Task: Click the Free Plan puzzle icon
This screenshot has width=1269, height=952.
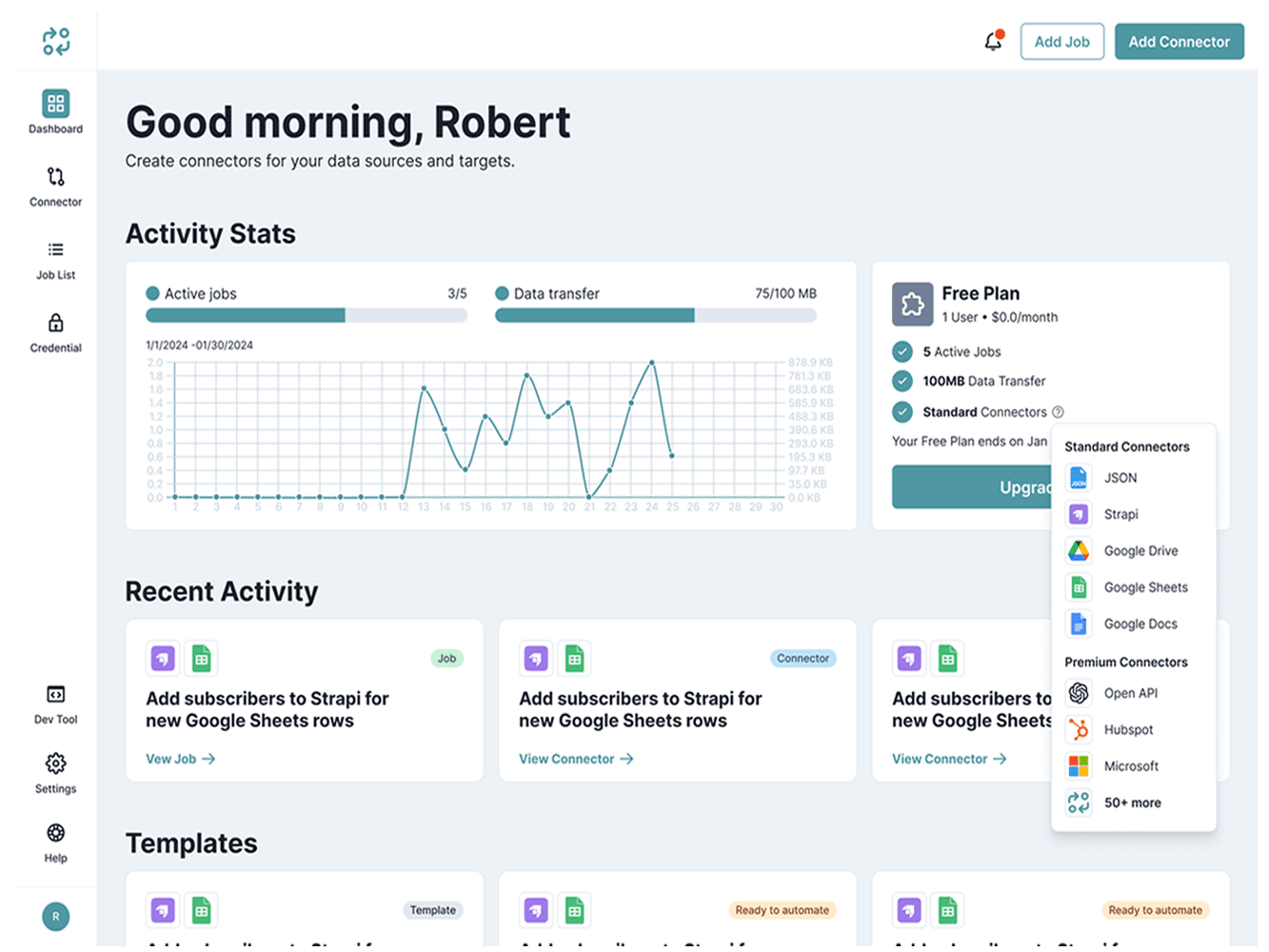Action: (912, 304)
